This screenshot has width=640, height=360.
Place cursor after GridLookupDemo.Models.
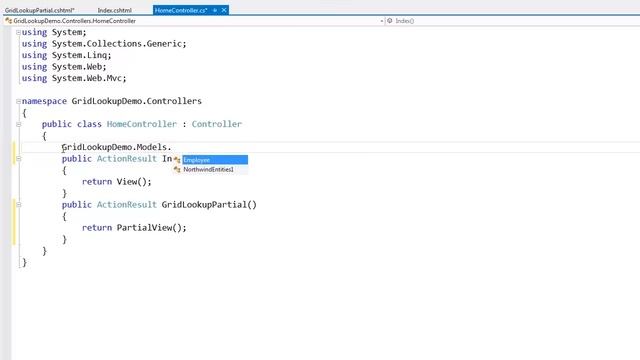(x=172, y=147)
